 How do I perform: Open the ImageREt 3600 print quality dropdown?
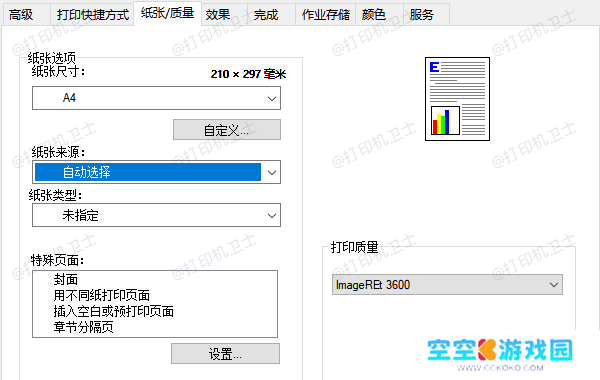coord(447,285)
